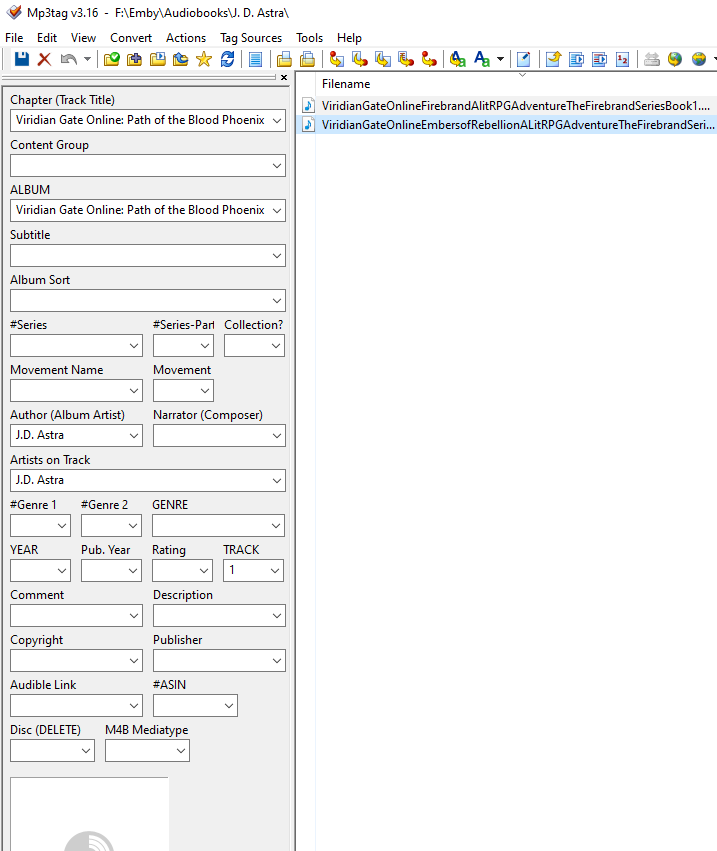Click the blue Refresh arrows icon
Screen dimensions: 717x851
tap(227, 59)
